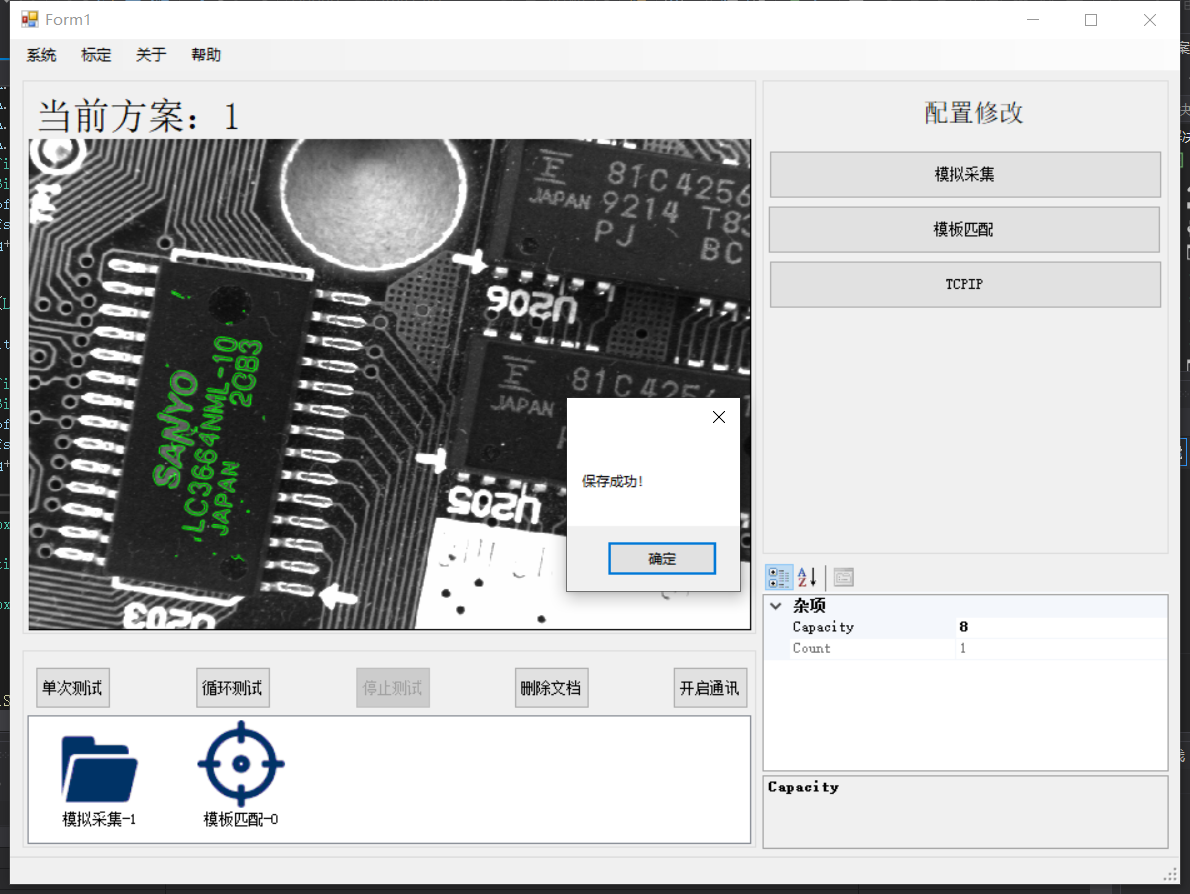Collapse the 杂项 property category
Image resolution: width=1190 pixels, height=894 pixels.
click(x=776, y=606)
